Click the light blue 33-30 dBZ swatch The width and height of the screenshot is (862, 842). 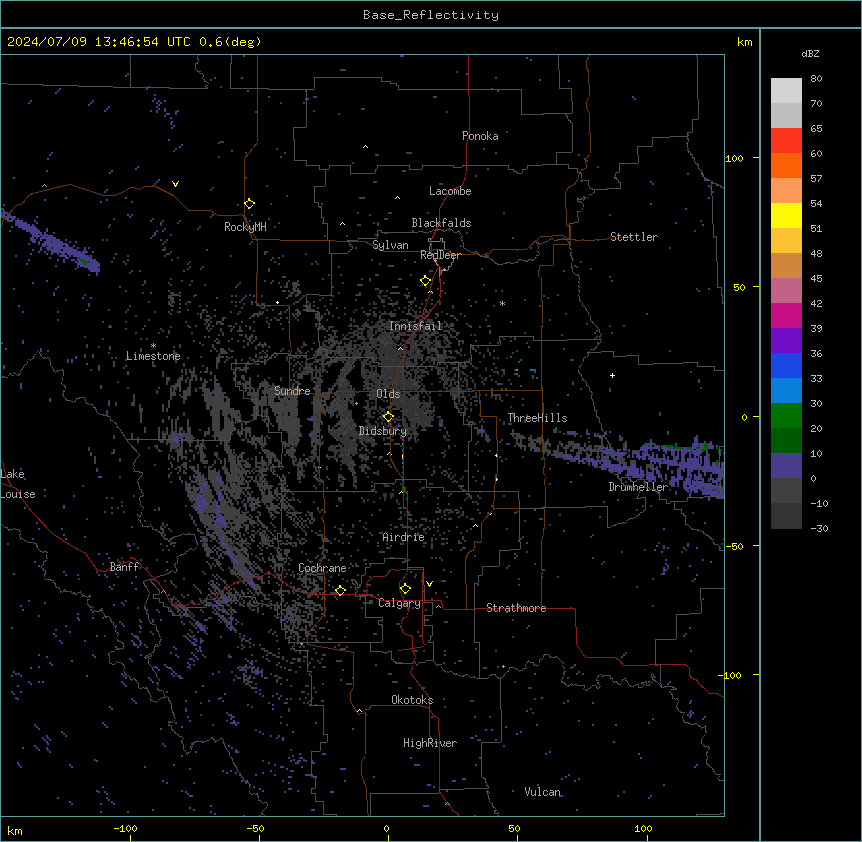pyautogui.click(x=786, y=391)
